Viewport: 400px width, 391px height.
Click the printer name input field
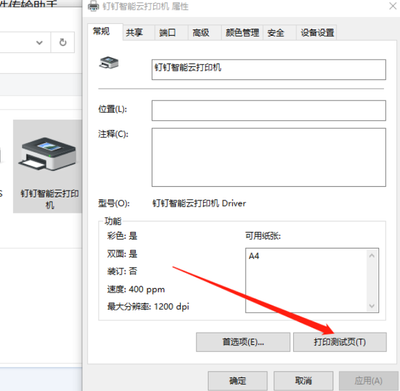tap(269, 69)
